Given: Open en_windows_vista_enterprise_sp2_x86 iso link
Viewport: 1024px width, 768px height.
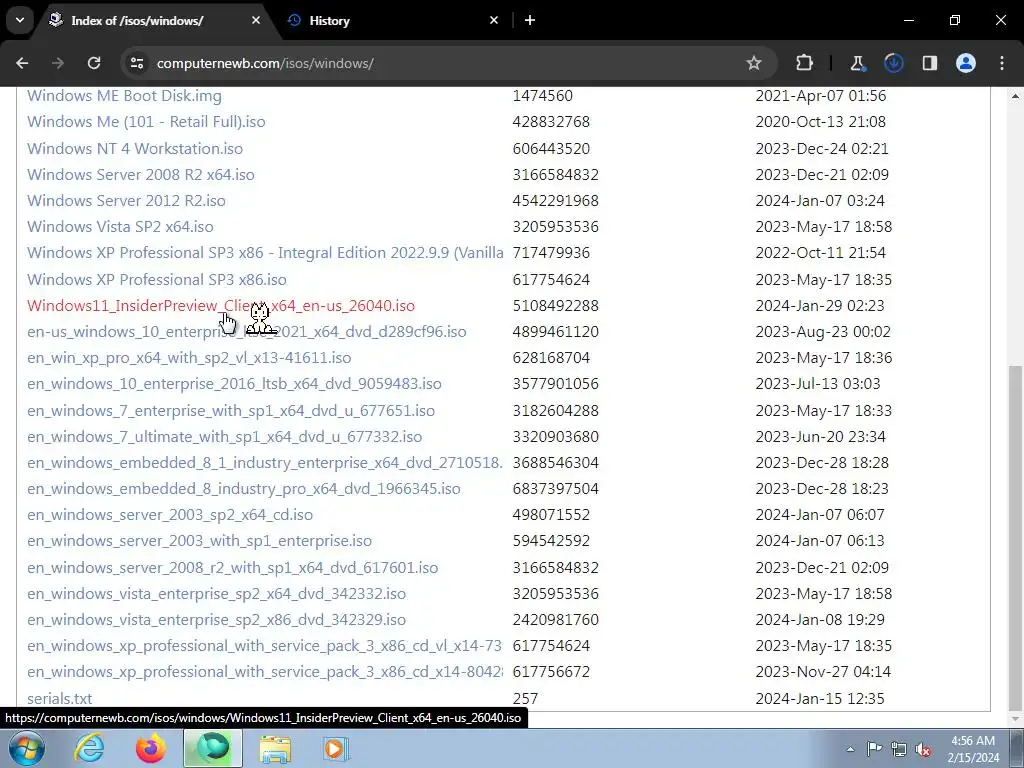Looking at the screenshot, I should tap(216, 620).
